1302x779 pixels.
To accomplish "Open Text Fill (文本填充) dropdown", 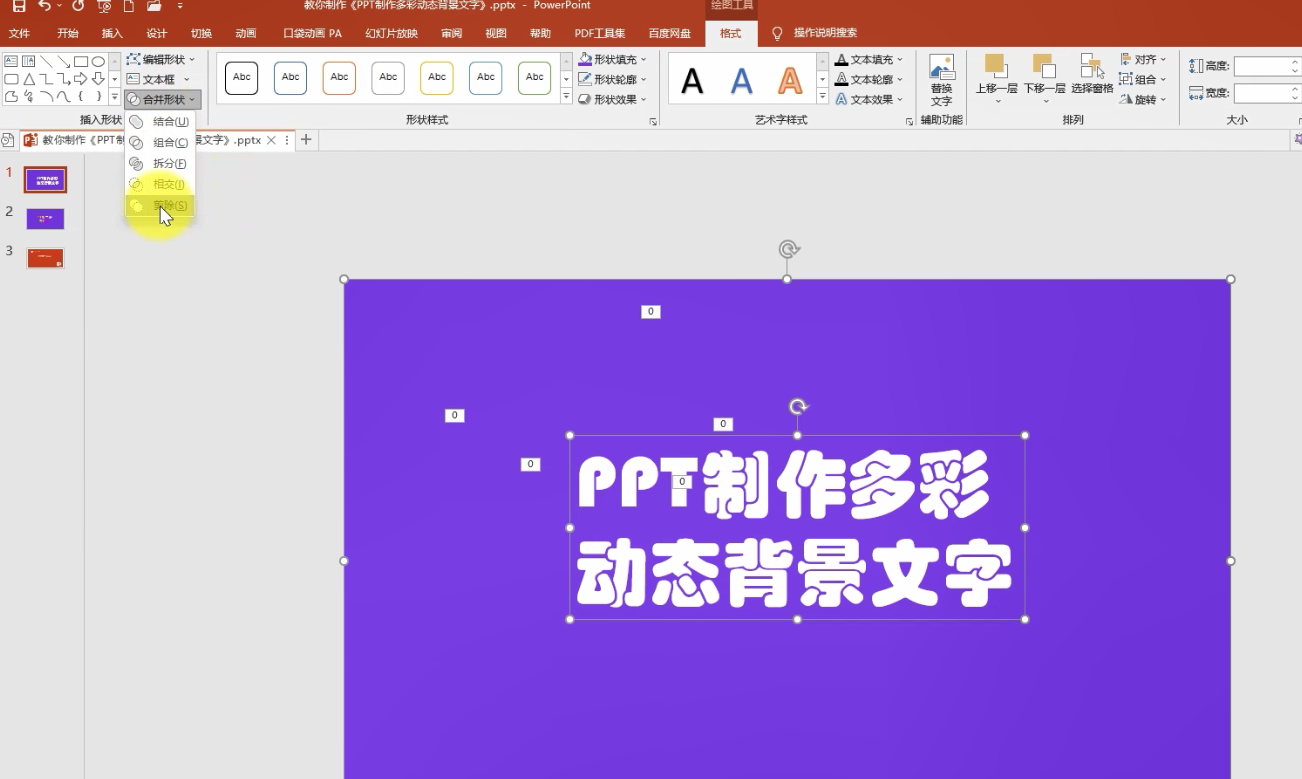I will [x=869, y=60].
